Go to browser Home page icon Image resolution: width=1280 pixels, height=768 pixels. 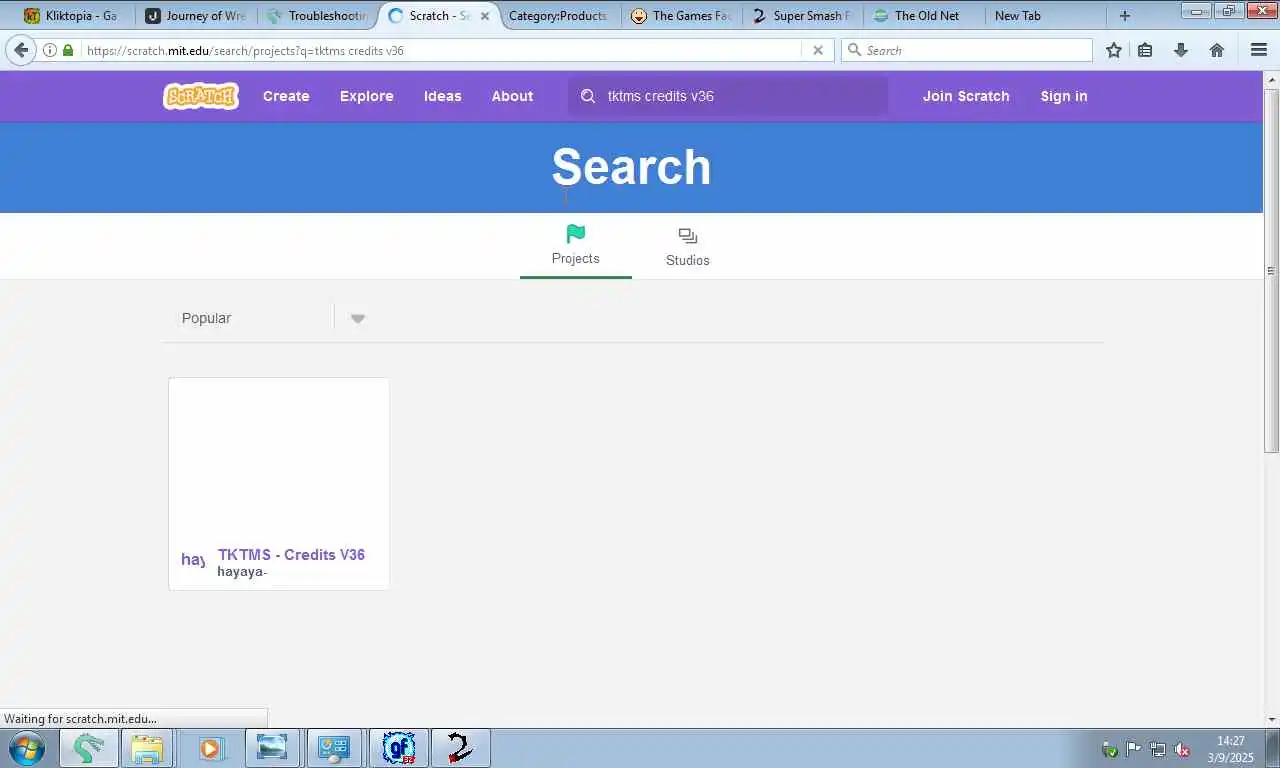click(1217, 50)
